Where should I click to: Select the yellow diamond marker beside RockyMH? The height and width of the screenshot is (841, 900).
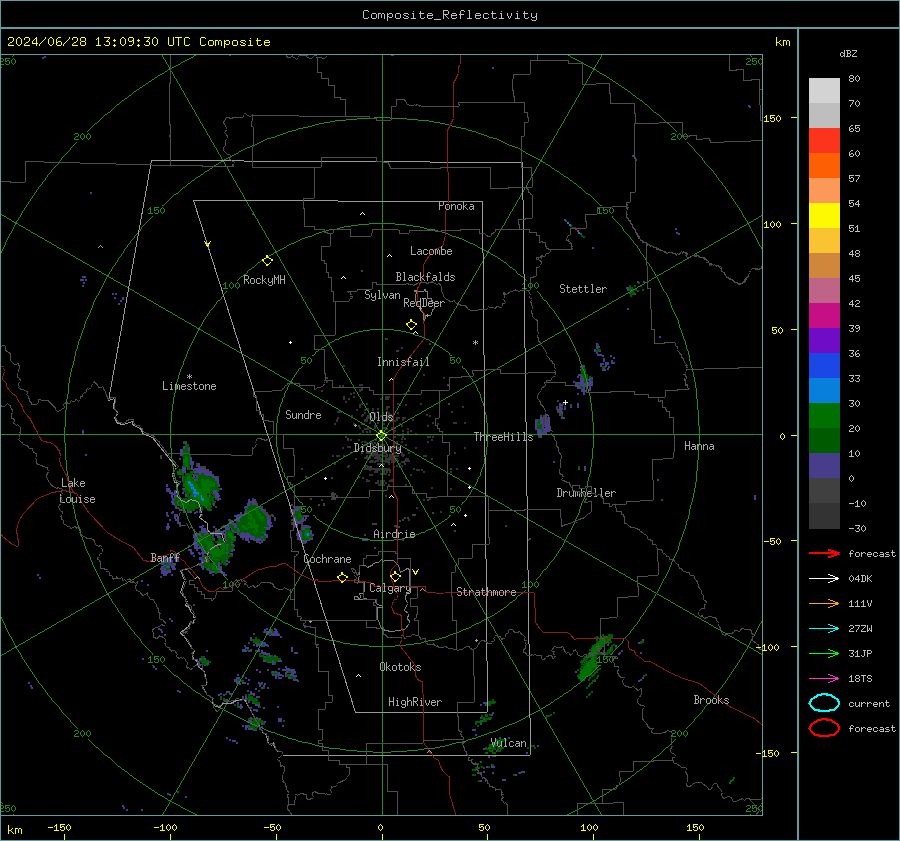pyautogui.click(x=267, y=261)
